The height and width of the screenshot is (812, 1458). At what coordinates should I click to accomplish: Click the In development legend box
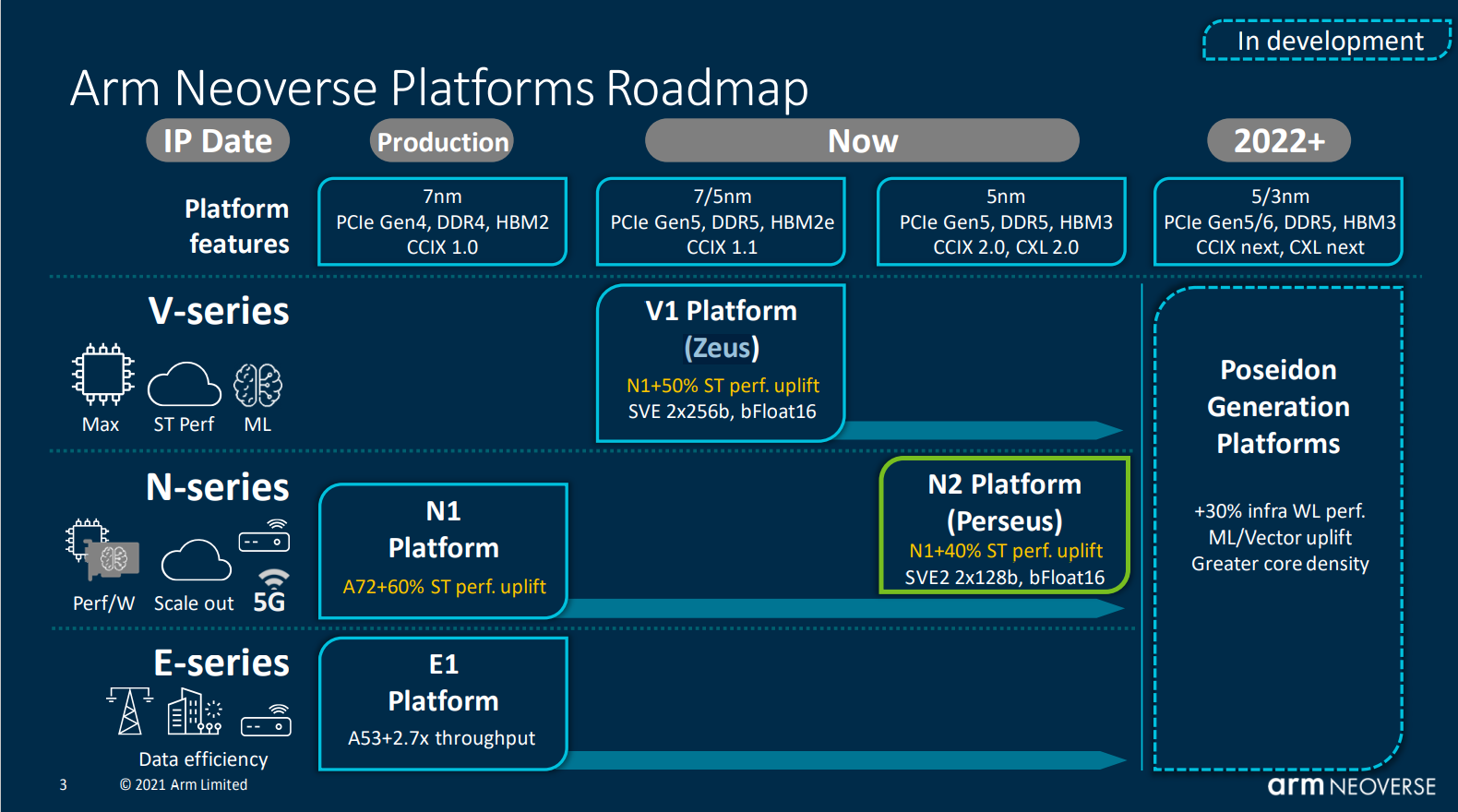(1327, 41)
